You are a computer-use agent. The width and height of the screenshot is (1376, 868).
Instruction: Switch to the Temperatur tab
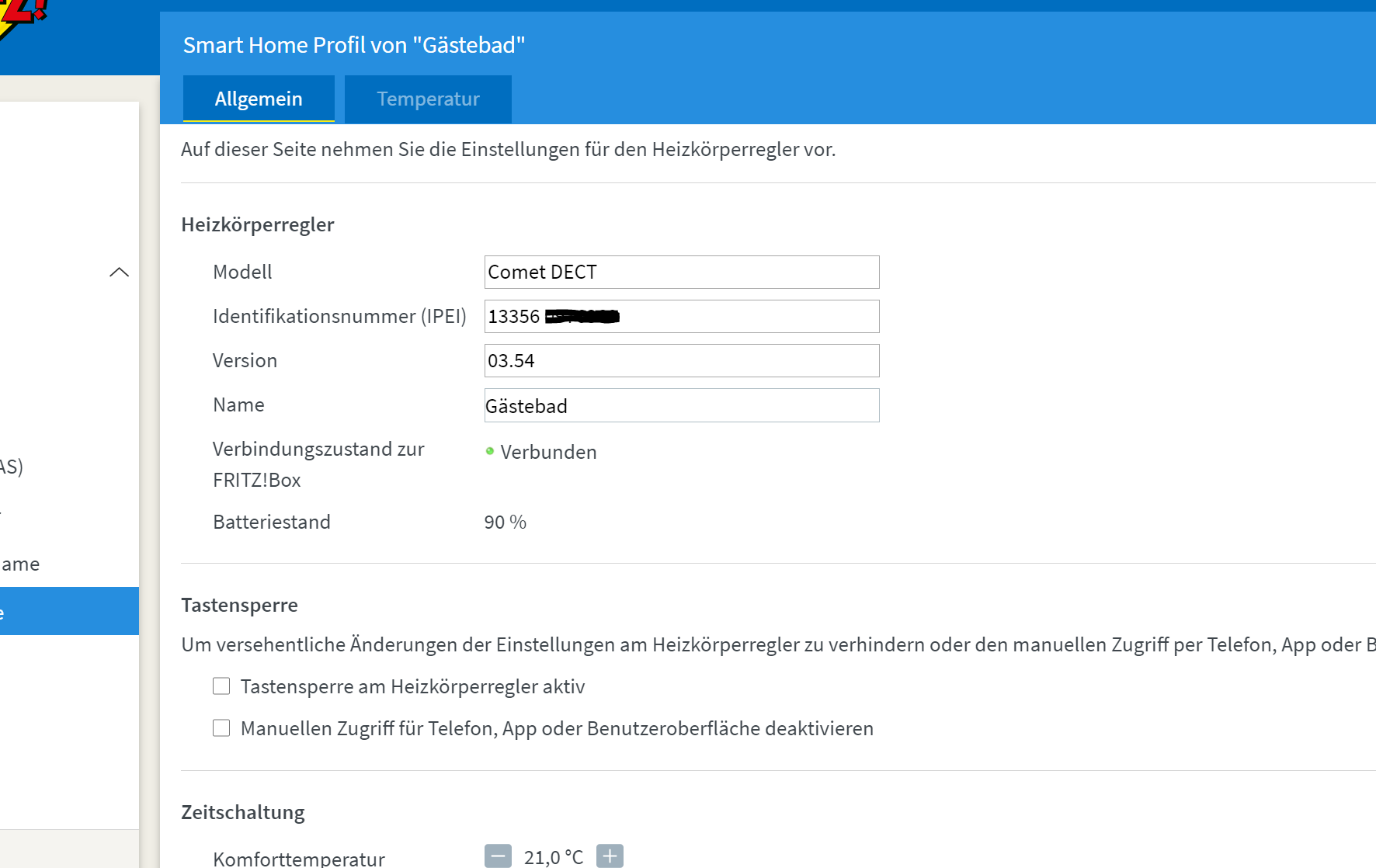coord(428,99)
